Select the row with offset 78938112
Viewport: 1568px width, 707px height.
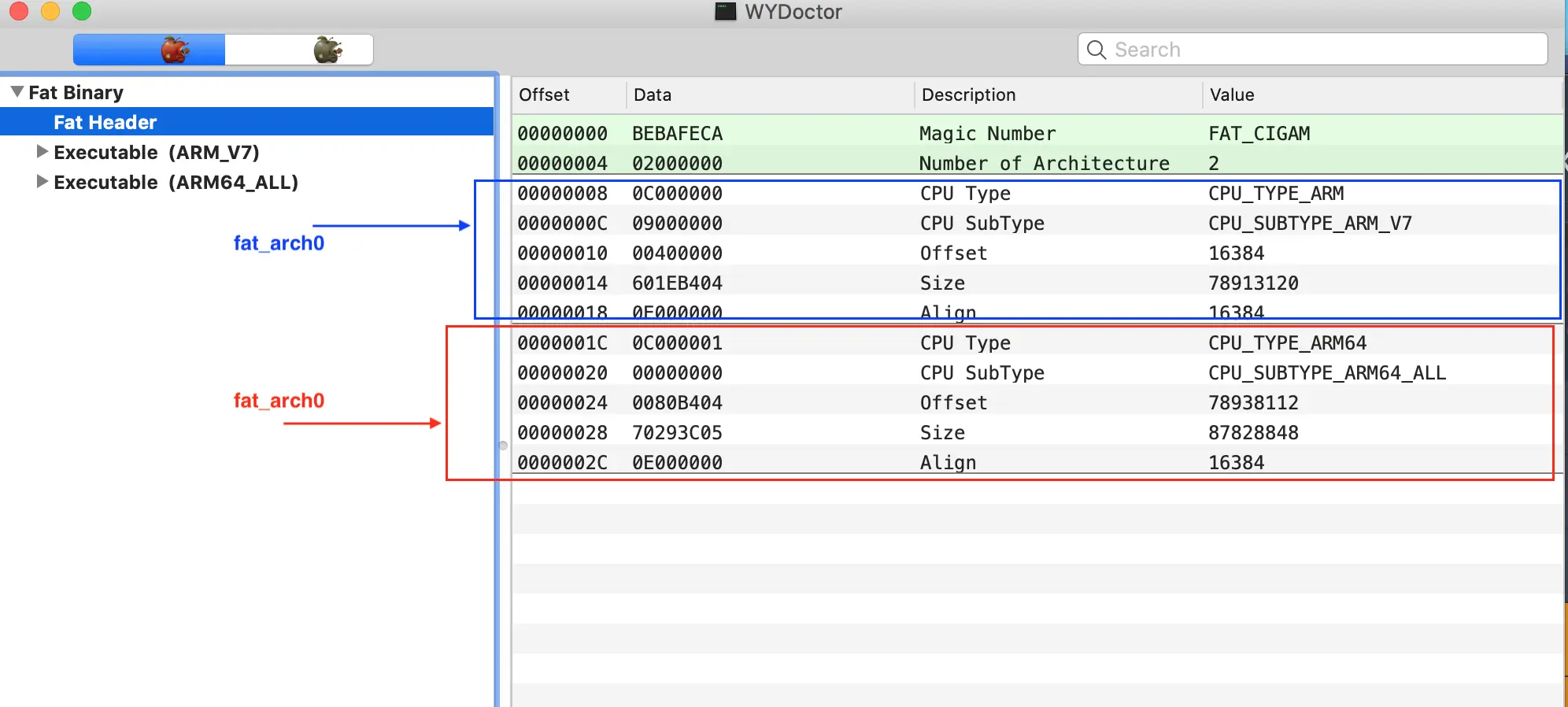[x=1037, y=402]
